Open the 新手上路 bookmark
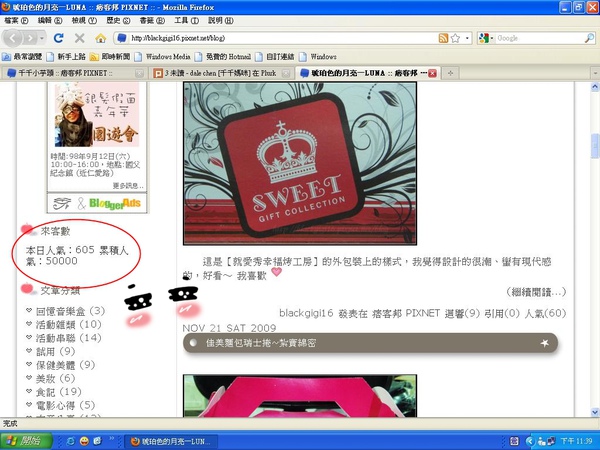Image resolution: width=600 pixels, height=450 pixels. pyautogui.click(x=66, y=57)
